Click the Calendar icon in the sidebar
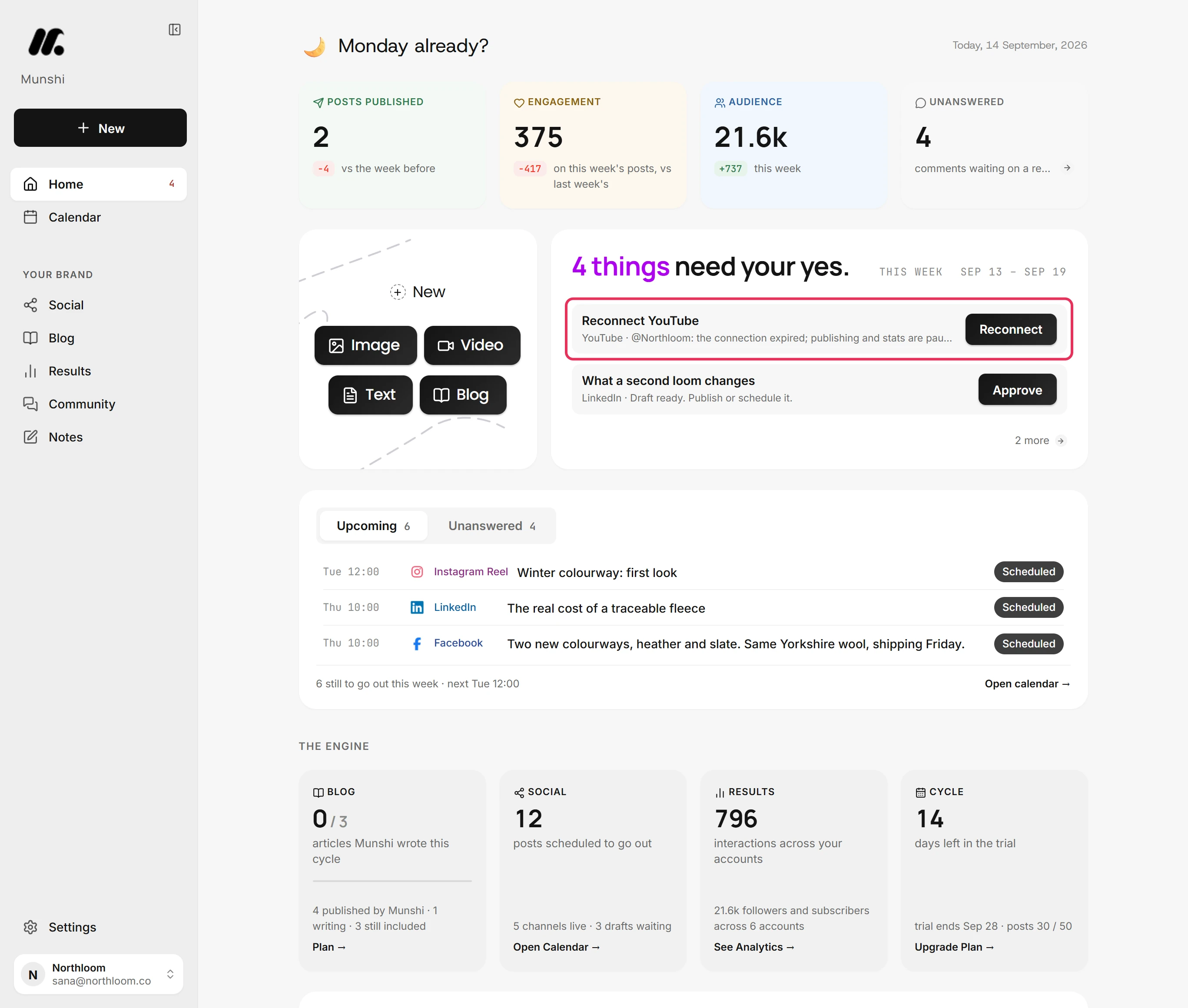 click(30, 217)
